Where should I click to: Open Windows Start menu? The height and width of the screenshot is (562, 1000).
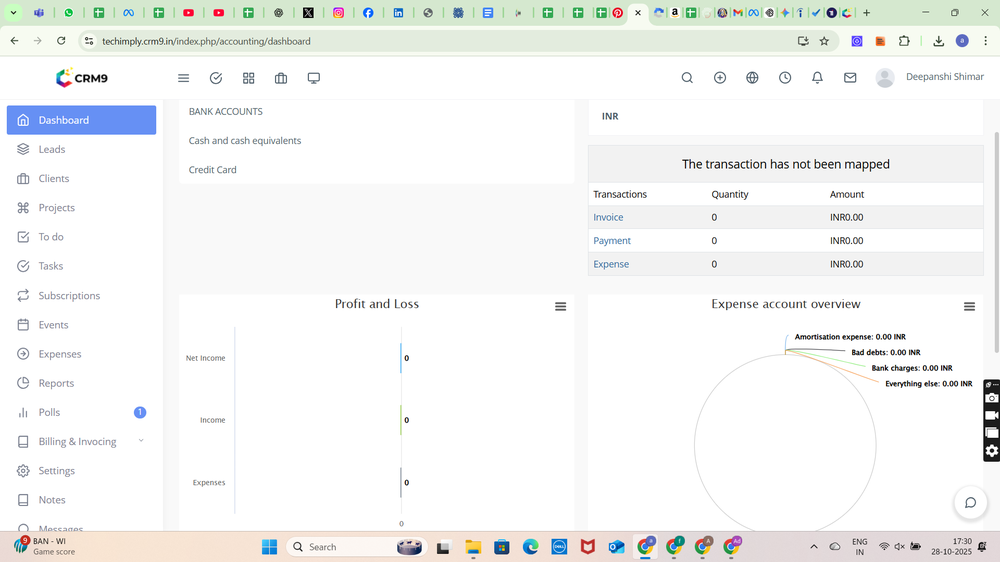269,547
